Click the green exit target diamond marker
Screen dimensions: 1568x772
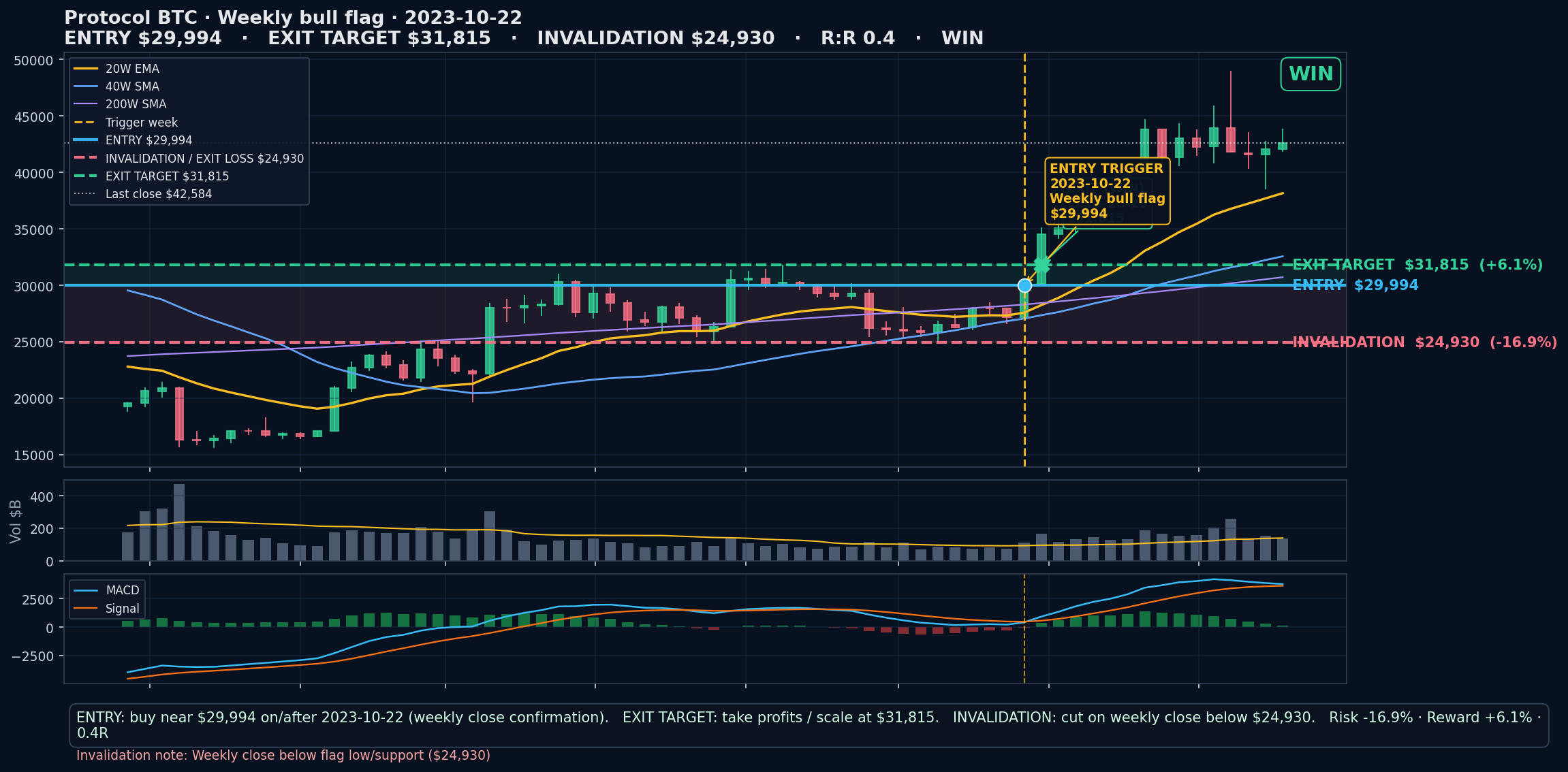tap(1041, 265)
